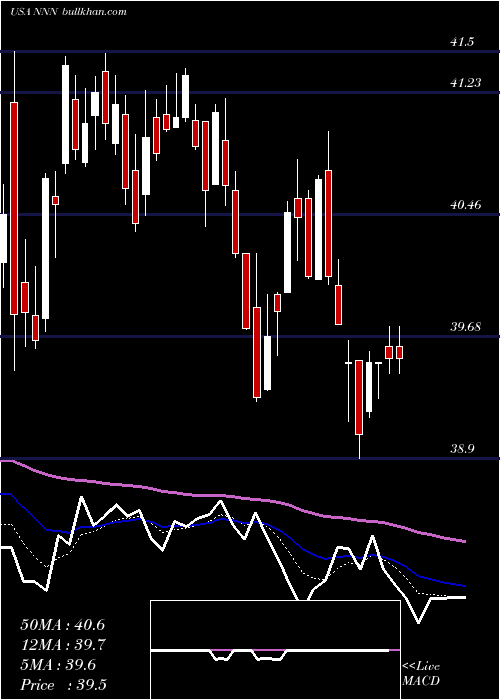This screenshot has width=500, height=700.
Task: Click the 5MA : 39.6 reading
Action: [x=58, y=665]
